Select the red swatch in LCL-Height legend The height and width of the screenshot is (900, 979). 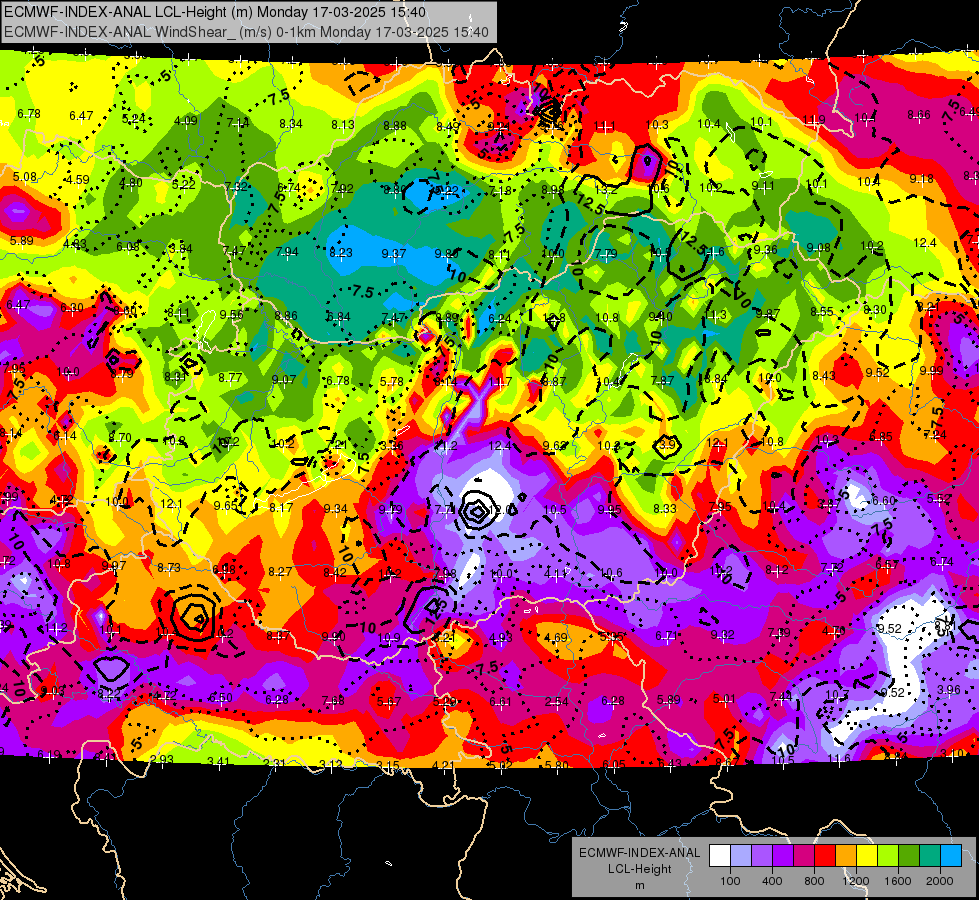(825, 855)
